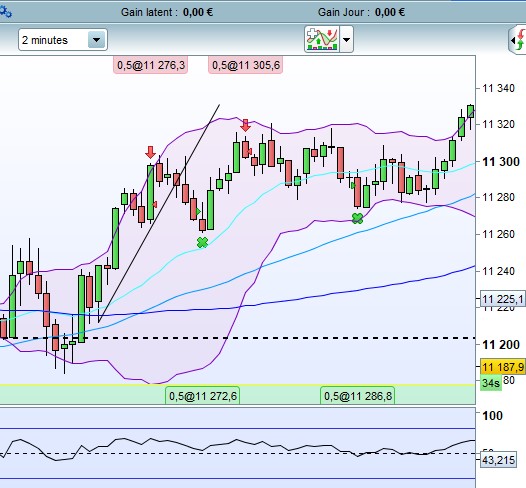Click the 11 225,1 price label on axis

pyautogui.click(x=502, y=299)
